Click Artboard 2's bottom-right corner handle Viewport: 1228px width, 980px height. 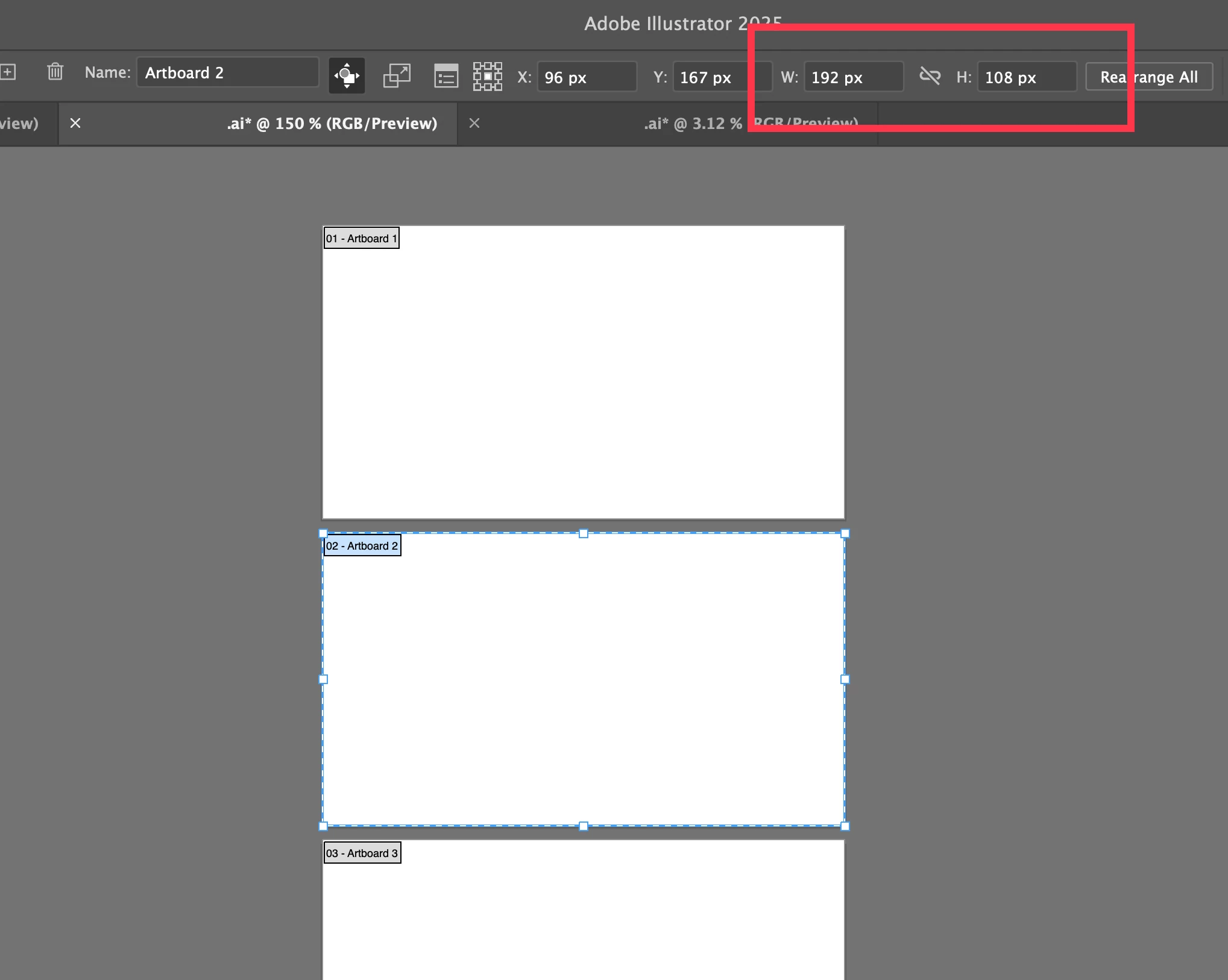click(845, 826)
